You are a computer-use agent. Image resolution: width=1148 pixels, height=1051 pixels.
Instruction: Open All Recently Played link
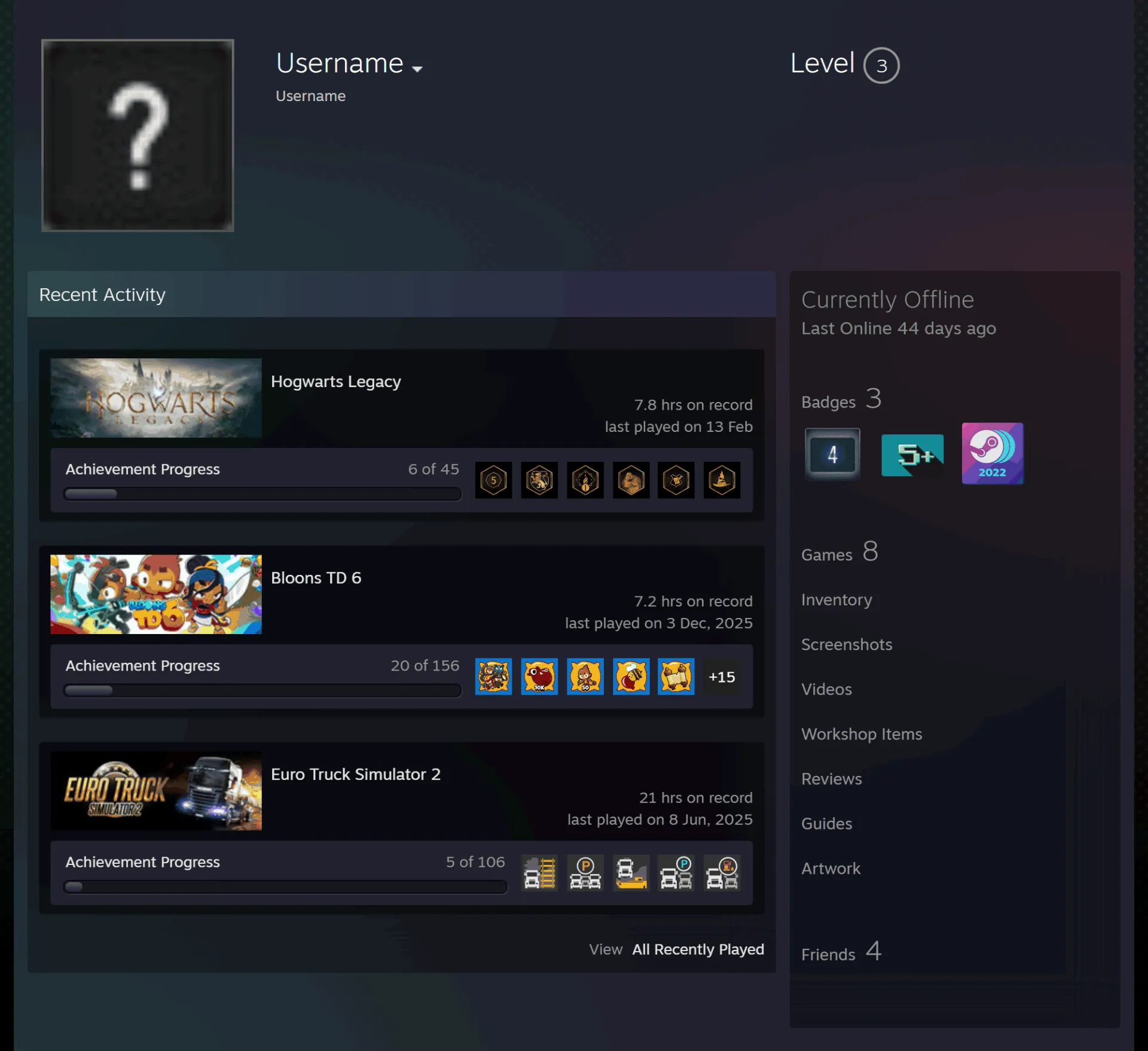pos(698,949)
